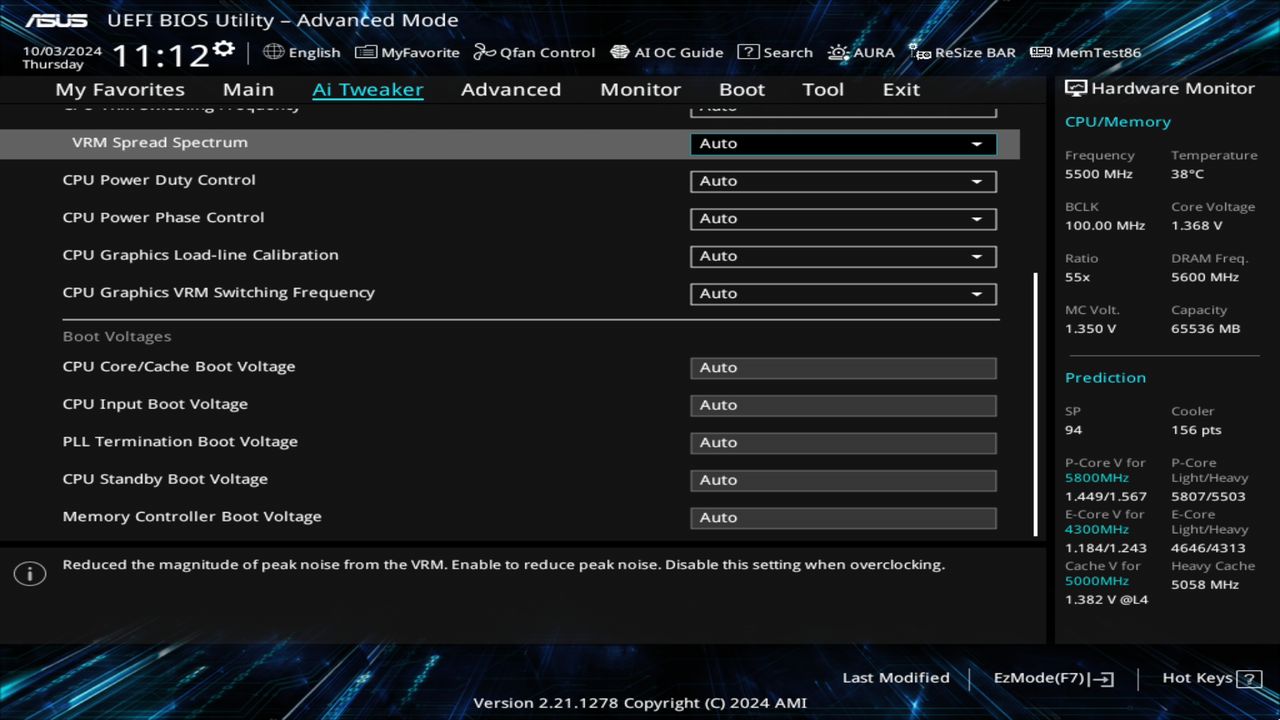
Task: Launch the AI OC Guide
Action: point(667,52)
